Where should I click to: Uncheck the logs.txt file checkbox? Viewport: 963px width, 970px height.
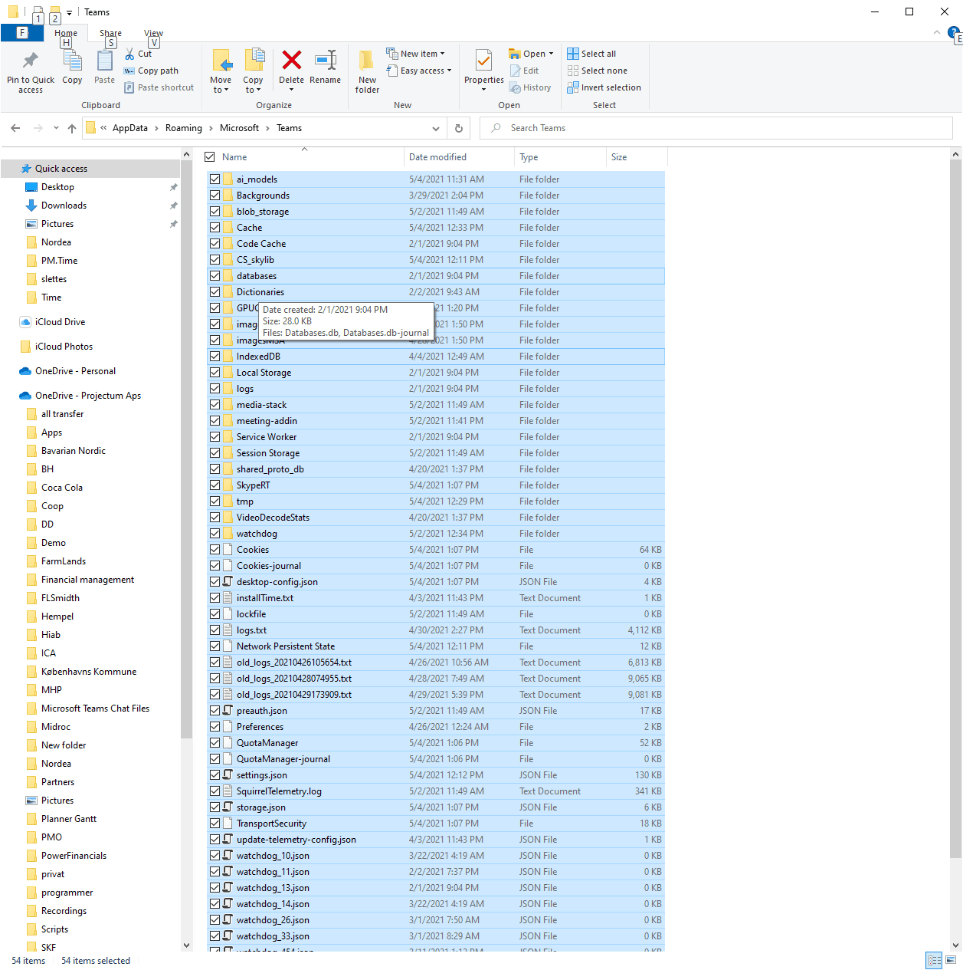pos(215,630)
